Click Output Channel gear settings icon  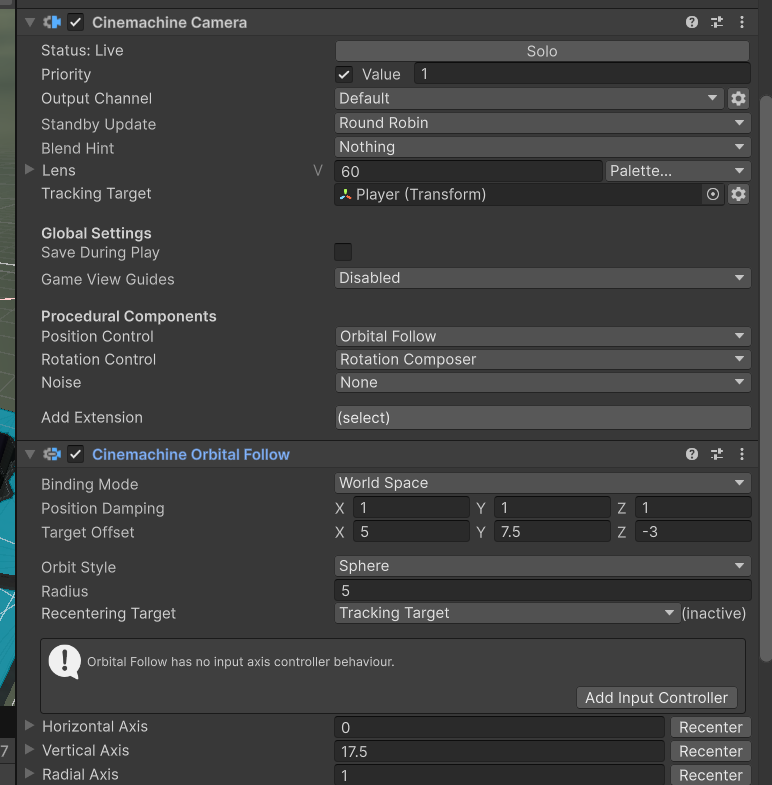tap(738, 98)
